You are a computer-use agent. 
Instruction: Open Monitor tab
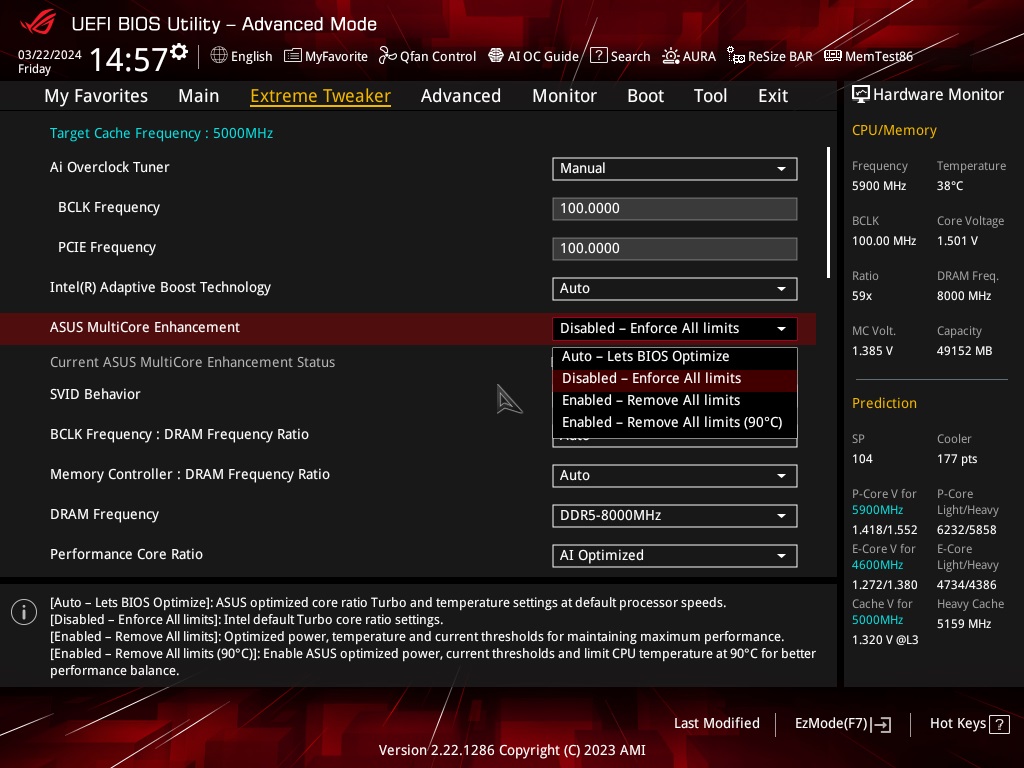pyautogui.click(x=564, y=95)
